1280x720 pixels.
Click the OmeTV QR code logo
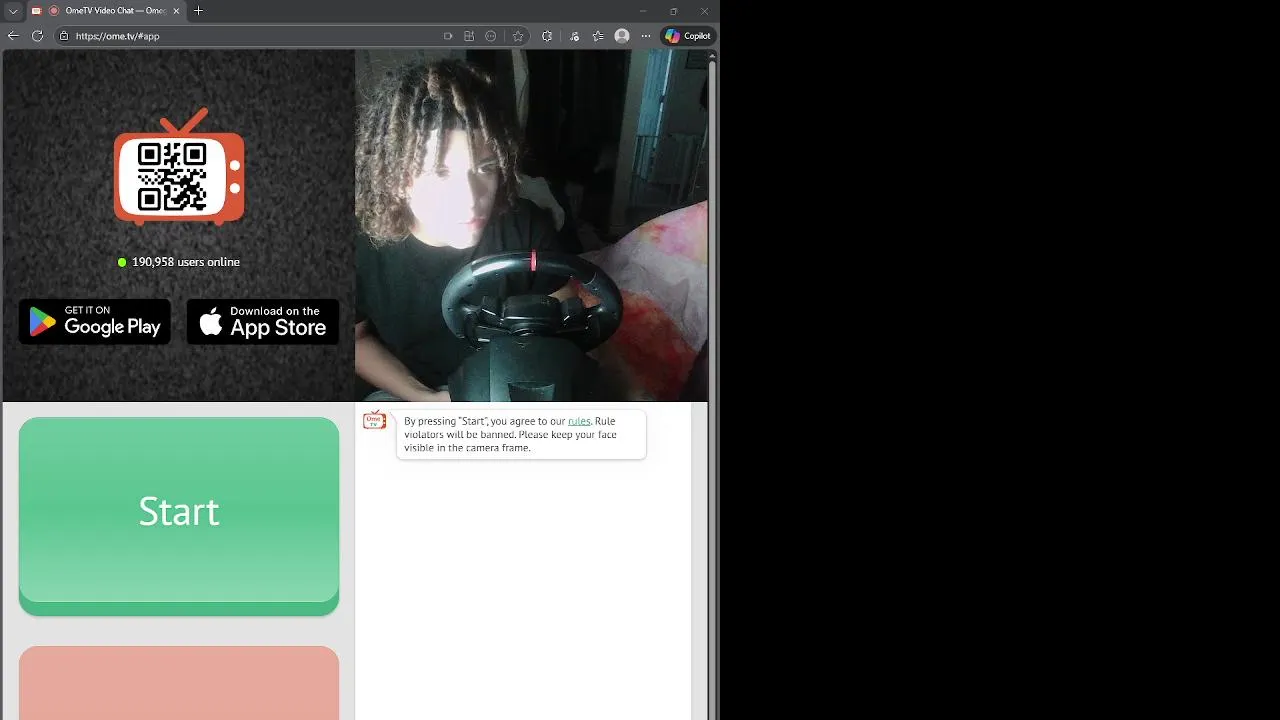pyautogui.click(x=179, y=167)
